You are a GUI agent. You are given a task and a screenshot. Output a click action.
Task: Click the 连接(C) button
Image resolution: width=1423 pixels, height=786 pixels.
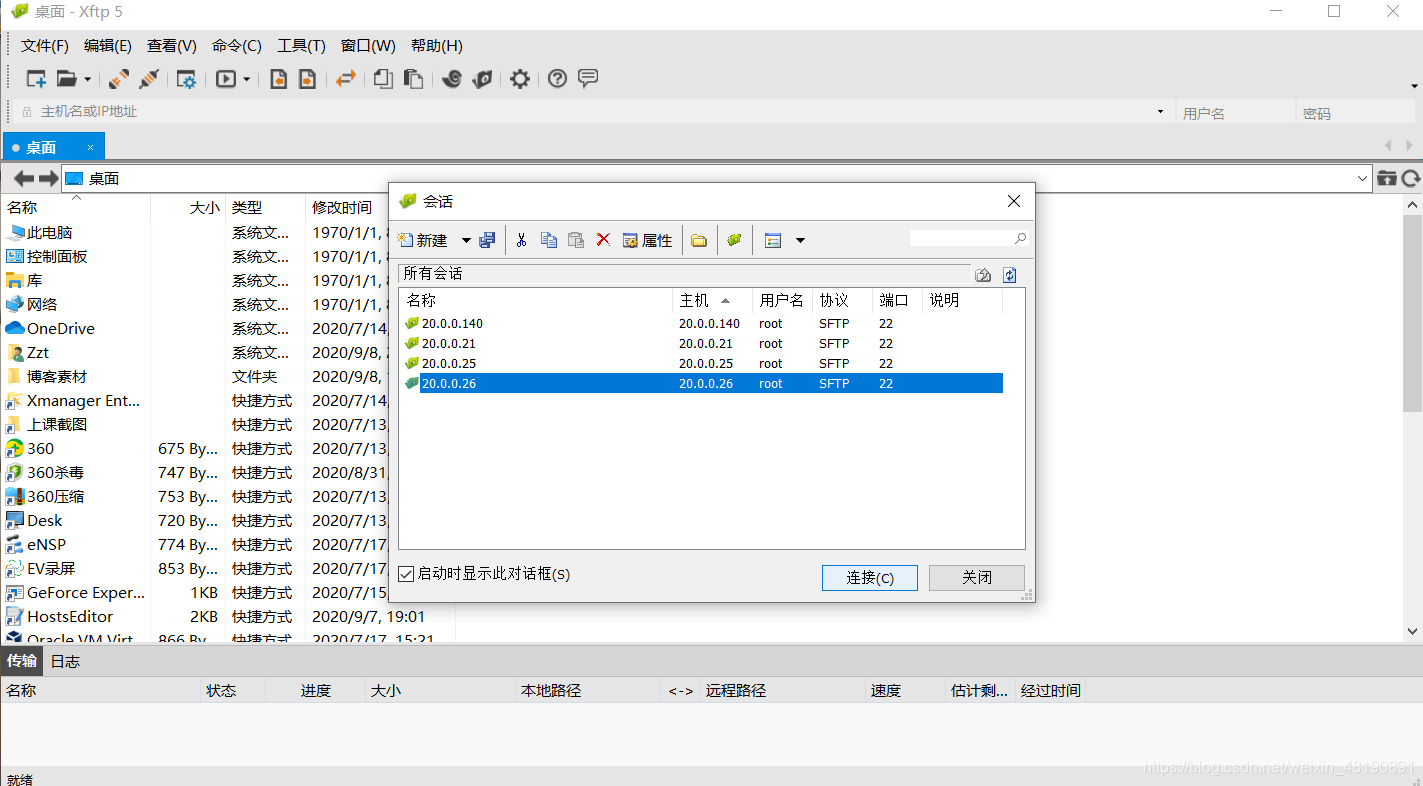click(869, 577)
